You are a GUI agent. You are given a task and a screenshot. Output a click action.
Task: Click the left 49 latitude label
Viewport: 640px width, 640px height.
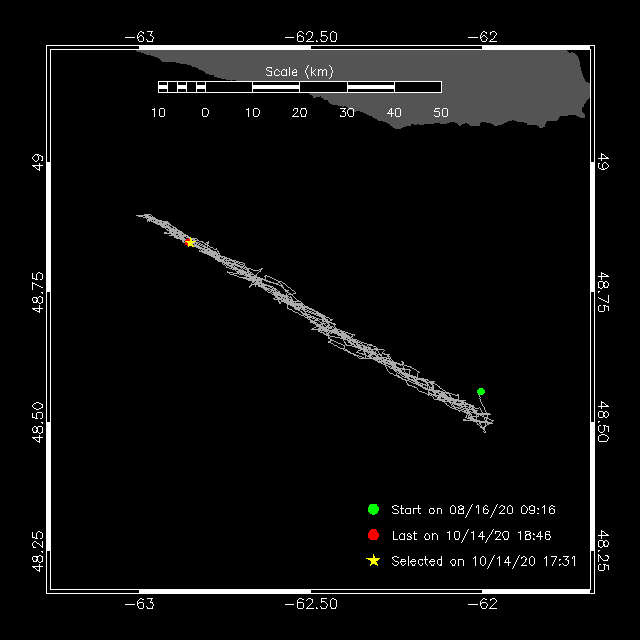(38, 162)
